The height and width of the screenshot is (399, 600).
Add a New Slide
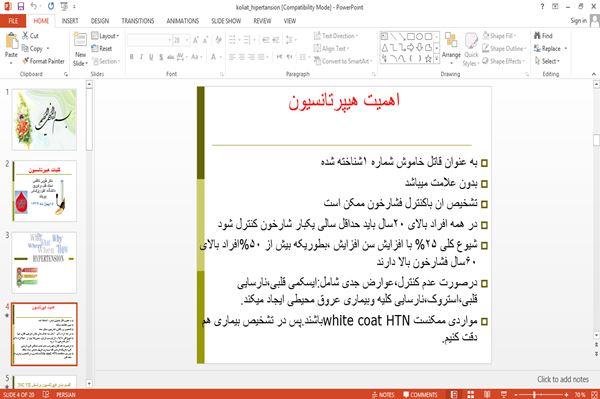tap(80, 50)
